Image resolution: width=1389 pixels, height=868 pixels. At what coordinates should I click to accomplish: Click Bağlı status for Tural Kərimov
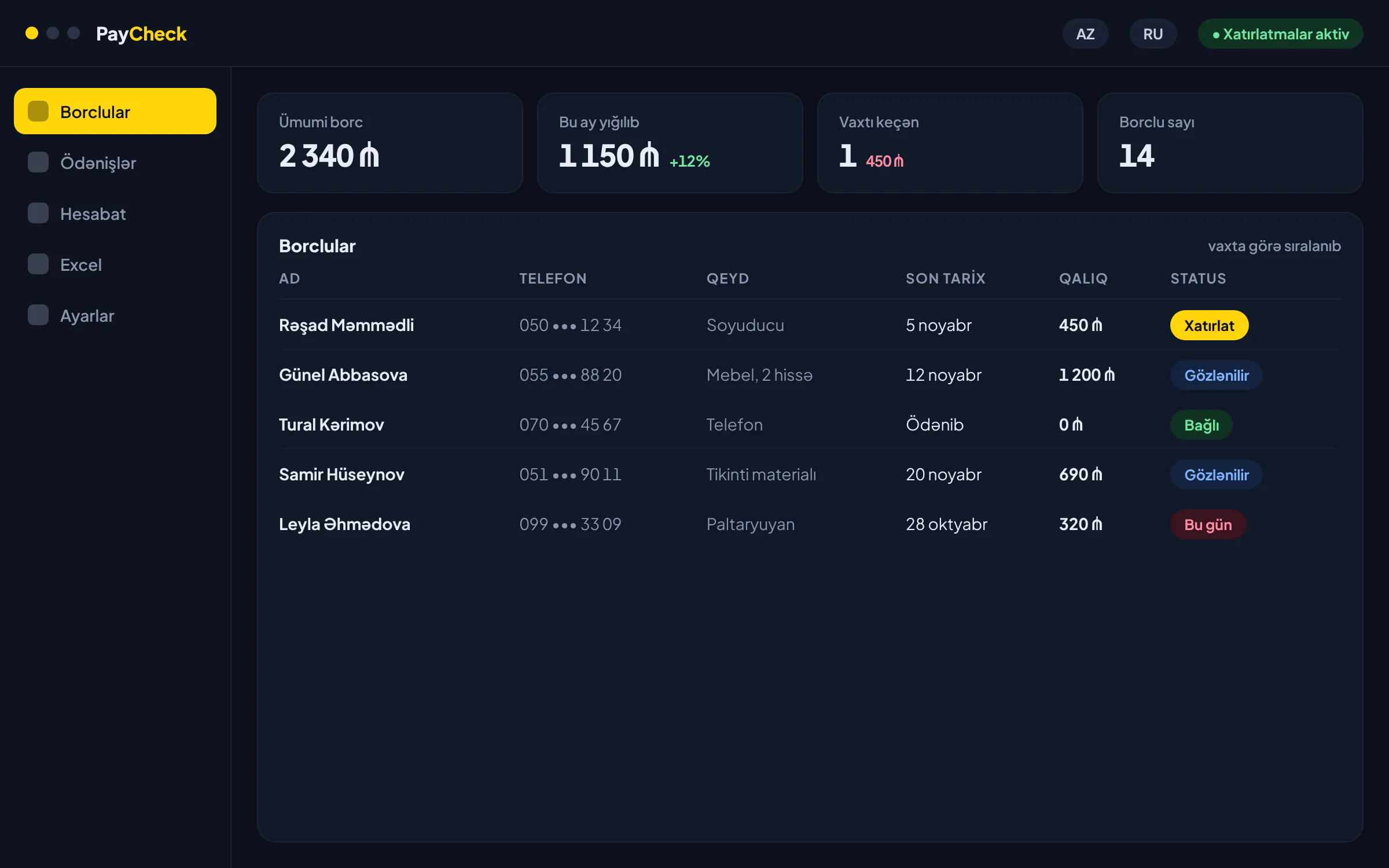coord(1201,425)
